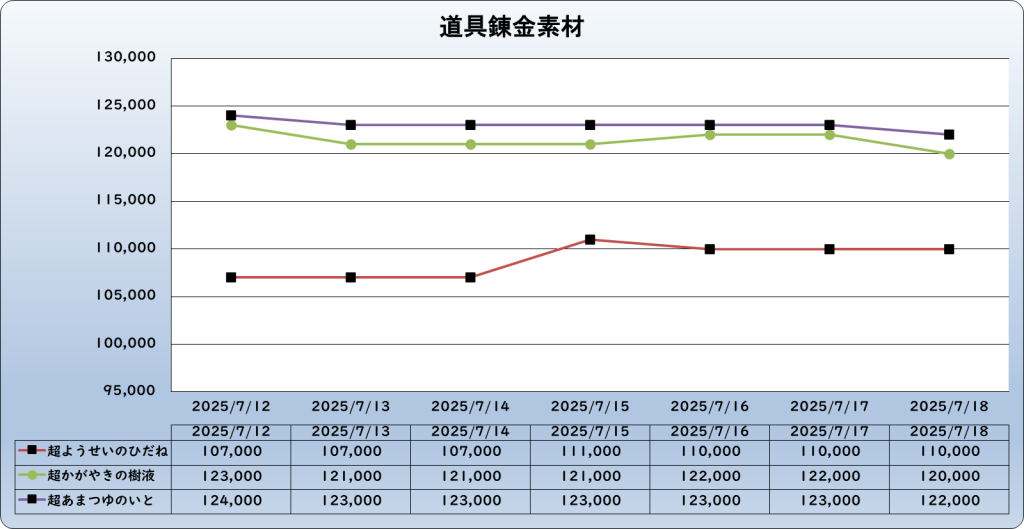Screen dimensions: 1024x529
Task: Click the purple line marker at 2025/7/12
Action: (231, 115)
